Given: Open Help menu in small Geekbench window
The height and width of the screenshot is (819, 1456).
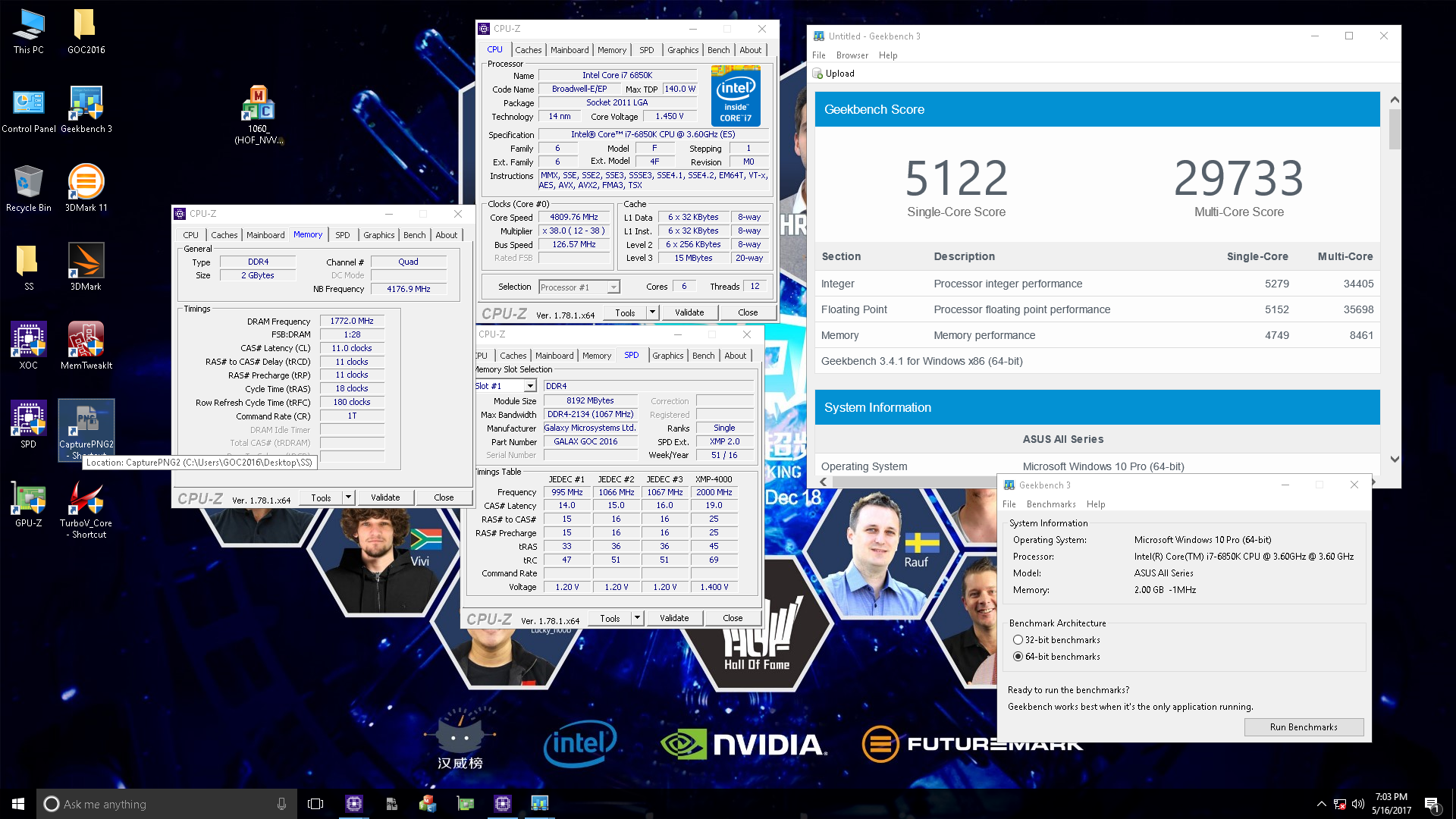Looking at the screenshot, I should point(1095,504).
